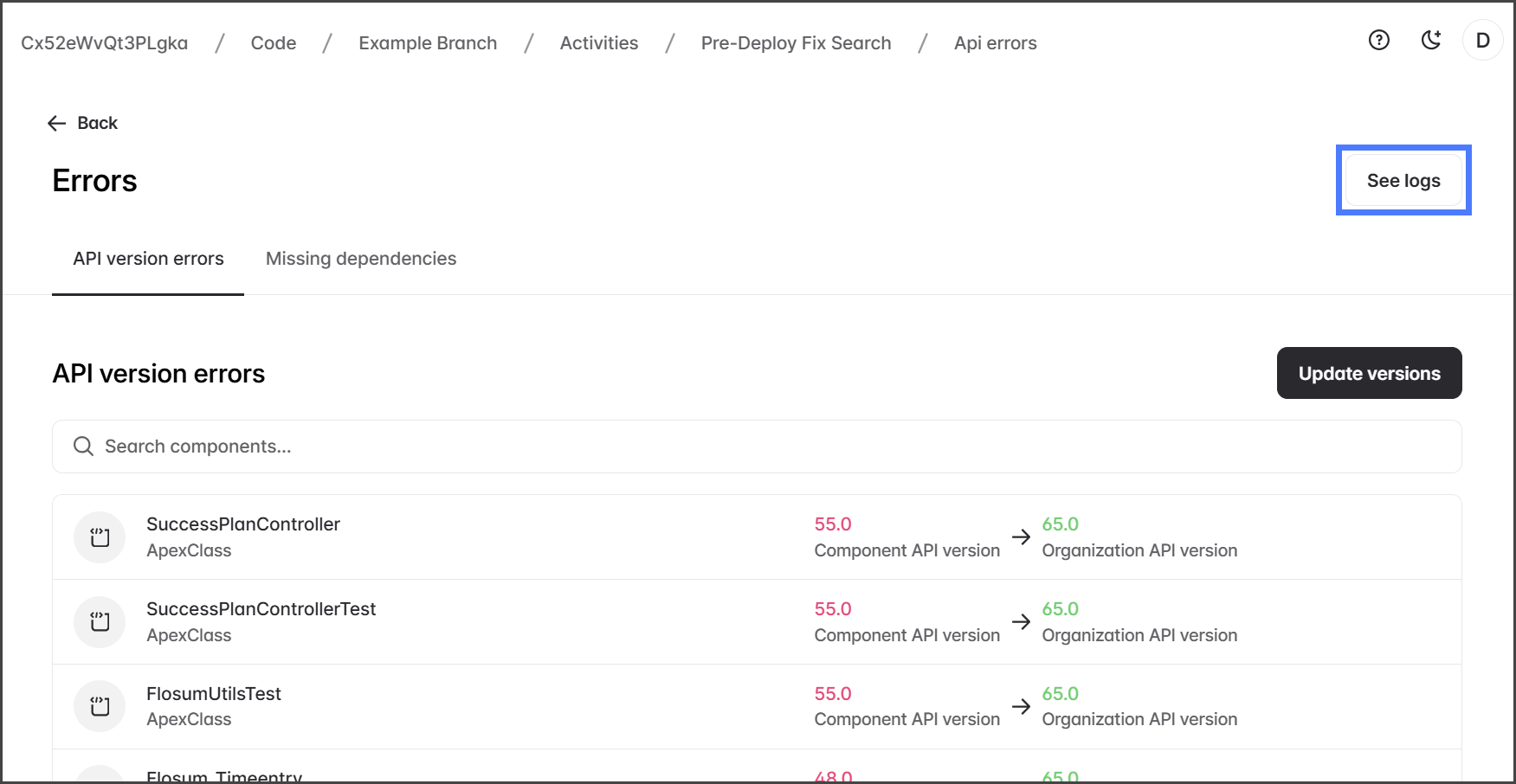Open the help question mark icon

[x=1378, y=40]
